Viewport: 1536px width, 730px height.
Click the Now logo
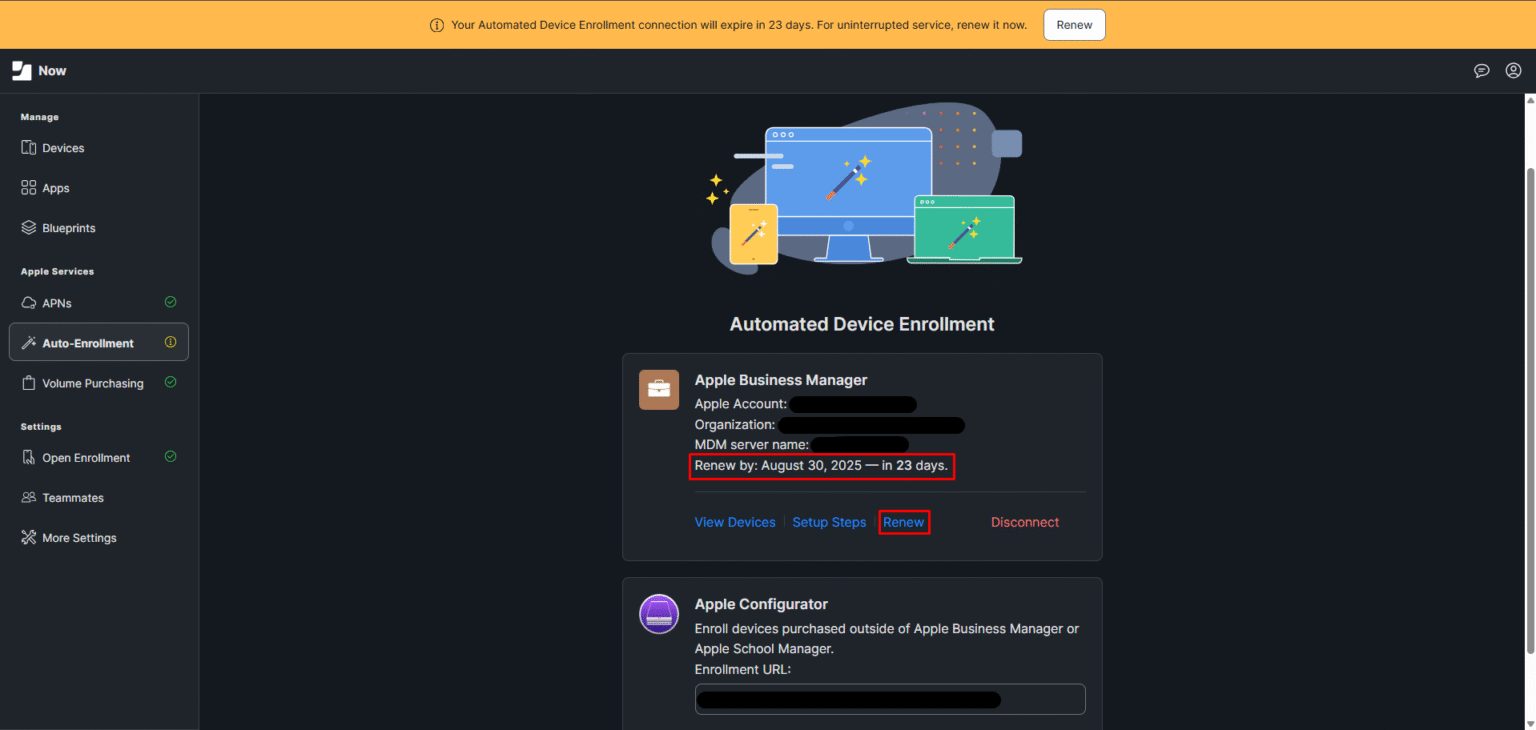38,70
